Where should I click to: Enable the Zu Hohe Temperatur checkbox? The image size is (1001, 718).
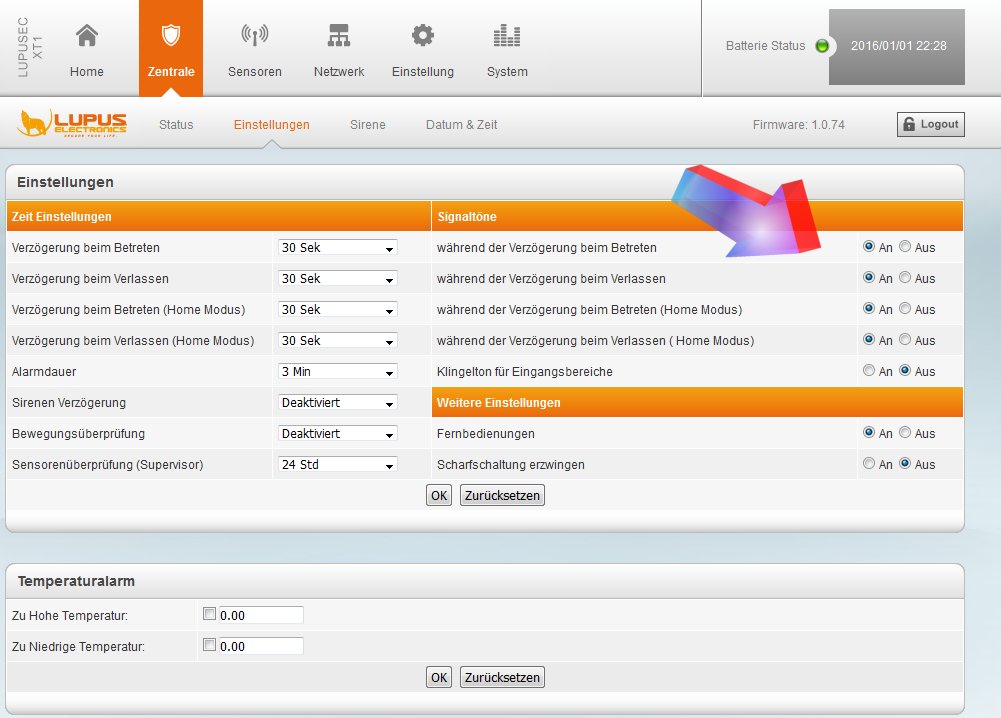[x=209, y=615]
